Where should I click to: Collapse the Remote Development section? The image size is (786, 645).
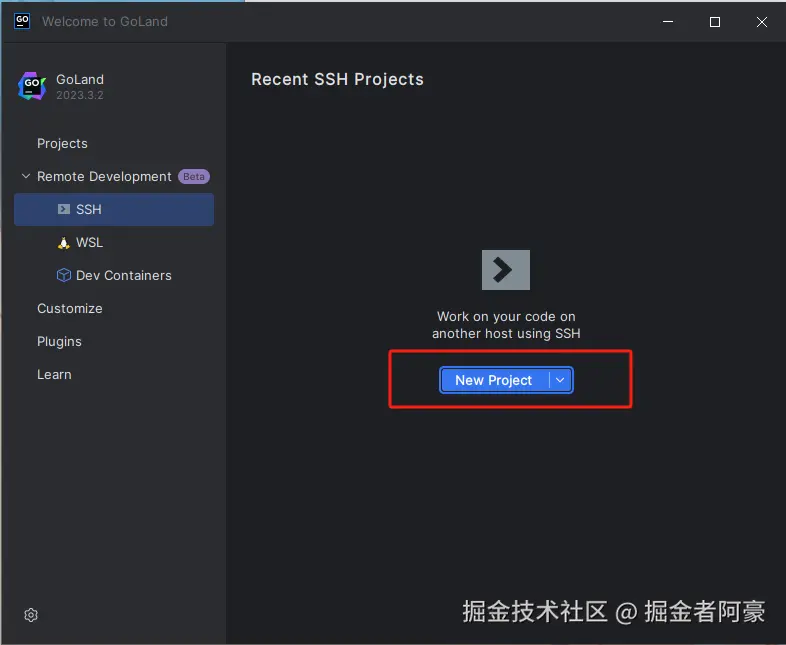tap(26, 176)
